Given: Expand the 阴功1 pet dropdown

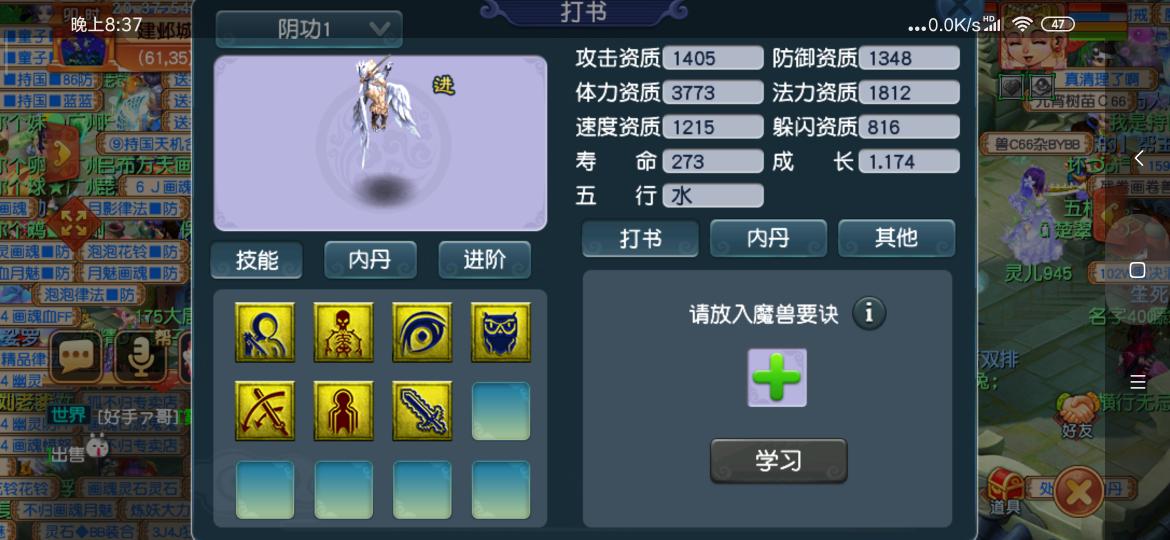Looking at the screenshot, I should 309,29.
